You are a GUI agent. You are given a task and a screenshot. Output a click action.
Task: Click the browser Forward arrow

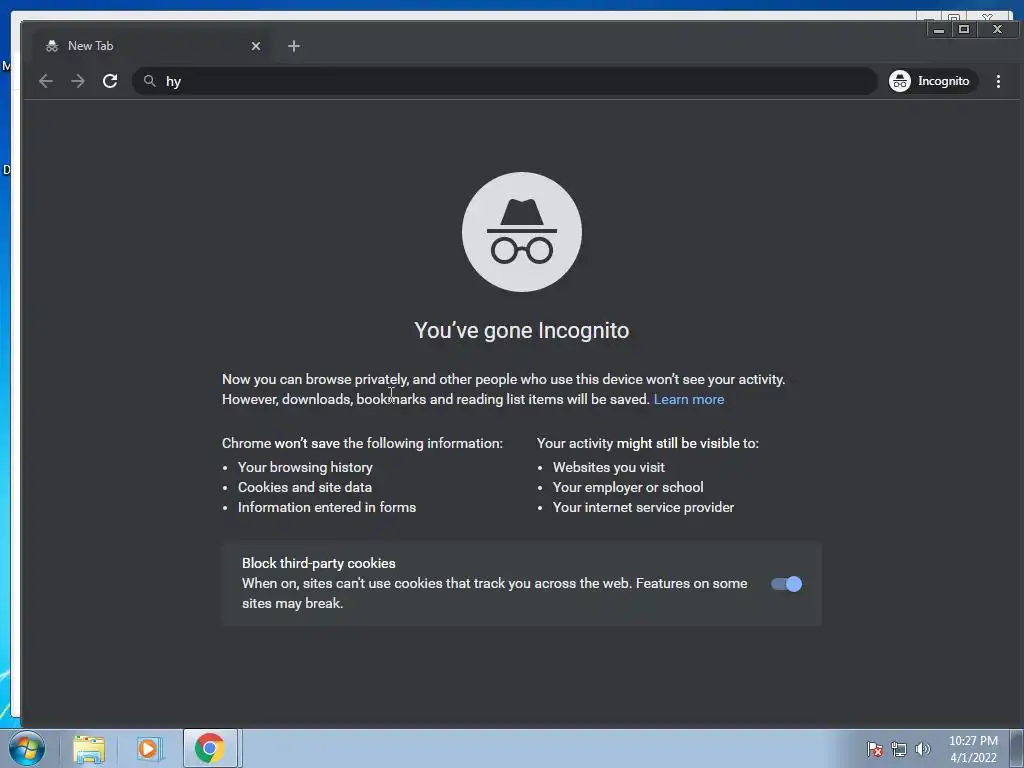click(x=78, y=81)
